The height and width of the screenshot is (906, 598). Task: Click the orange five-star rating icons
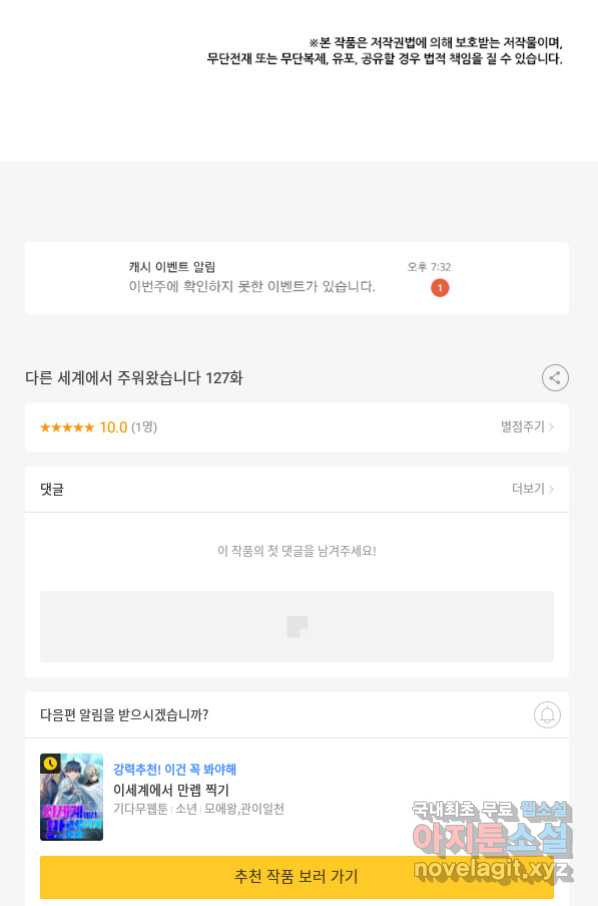click(x=66, y=428)
